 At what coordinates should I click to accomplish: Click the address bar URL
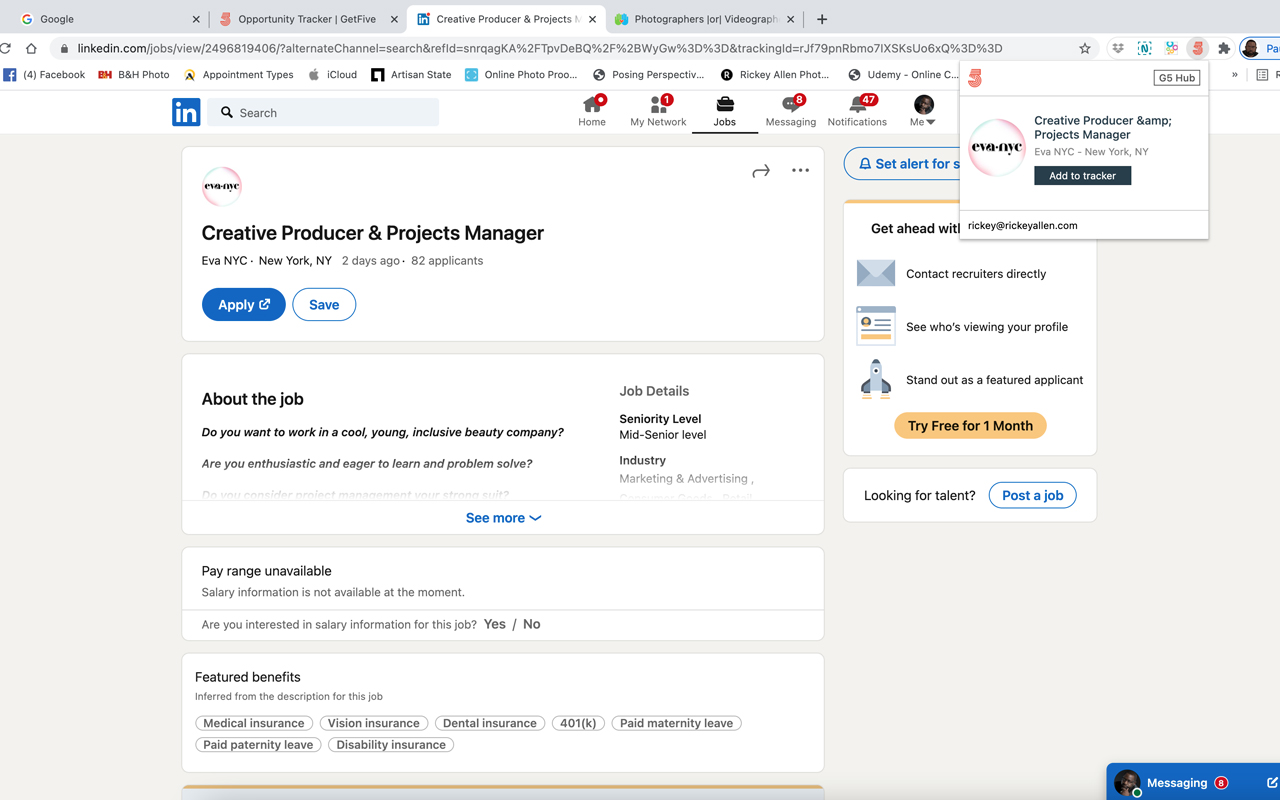(540, 48)
